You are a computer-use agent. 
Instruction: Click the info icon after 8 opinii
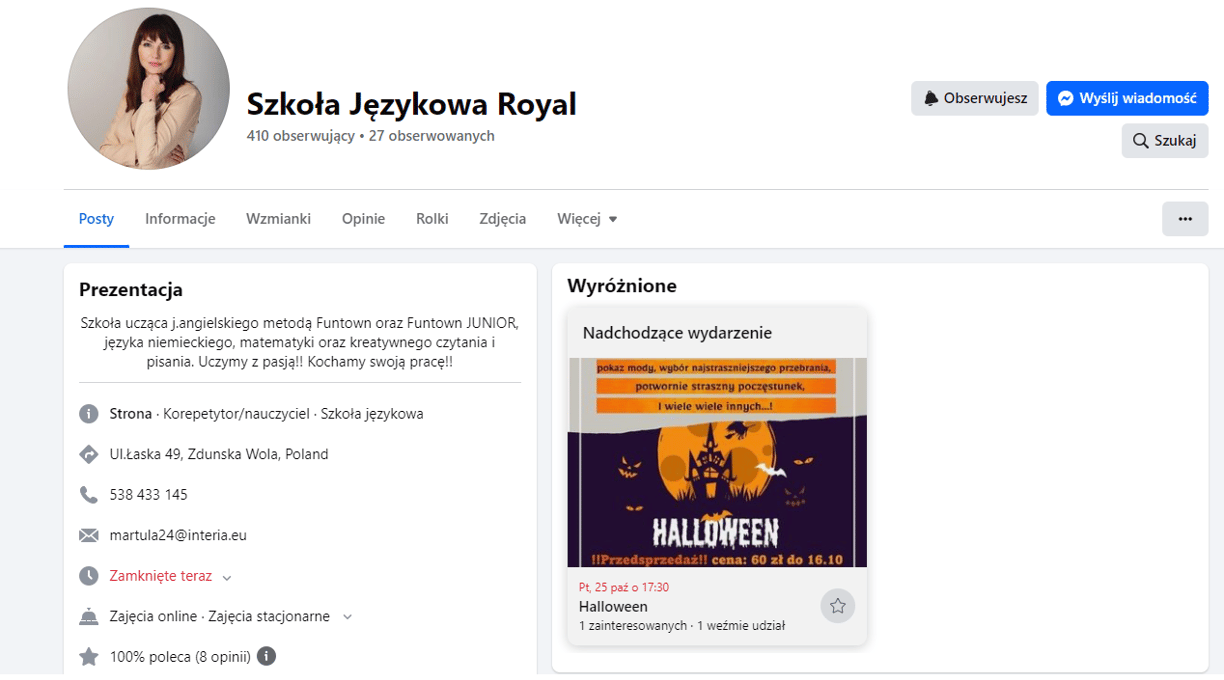pos(266,656)
